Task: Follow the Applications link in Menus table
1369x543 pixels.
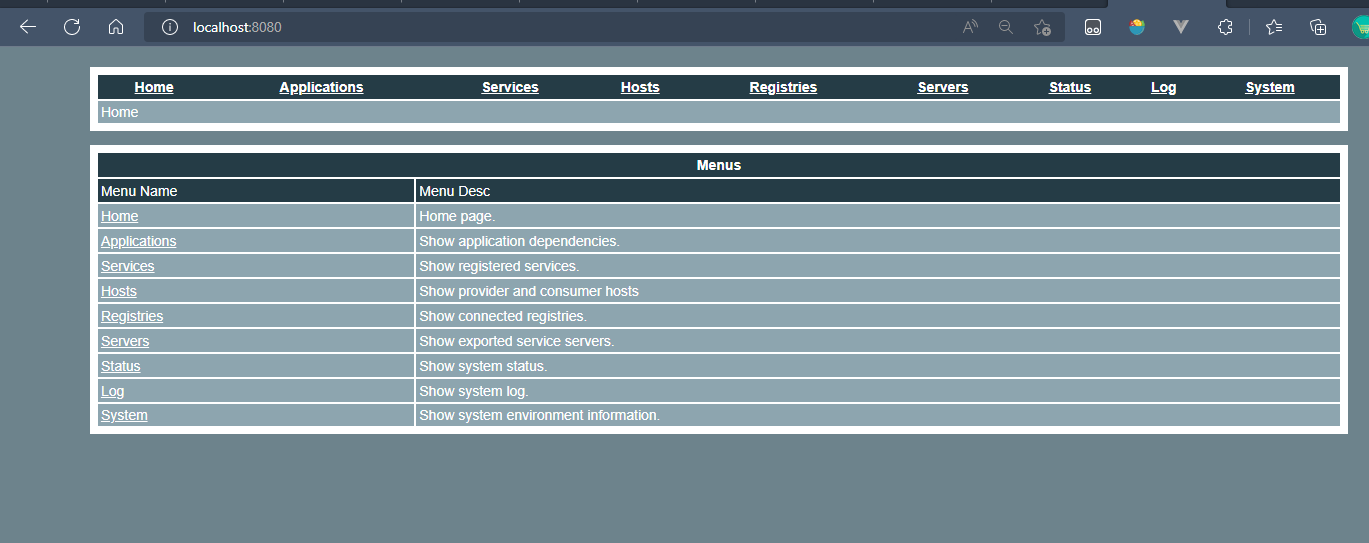Action: click(x=139, y=241)
